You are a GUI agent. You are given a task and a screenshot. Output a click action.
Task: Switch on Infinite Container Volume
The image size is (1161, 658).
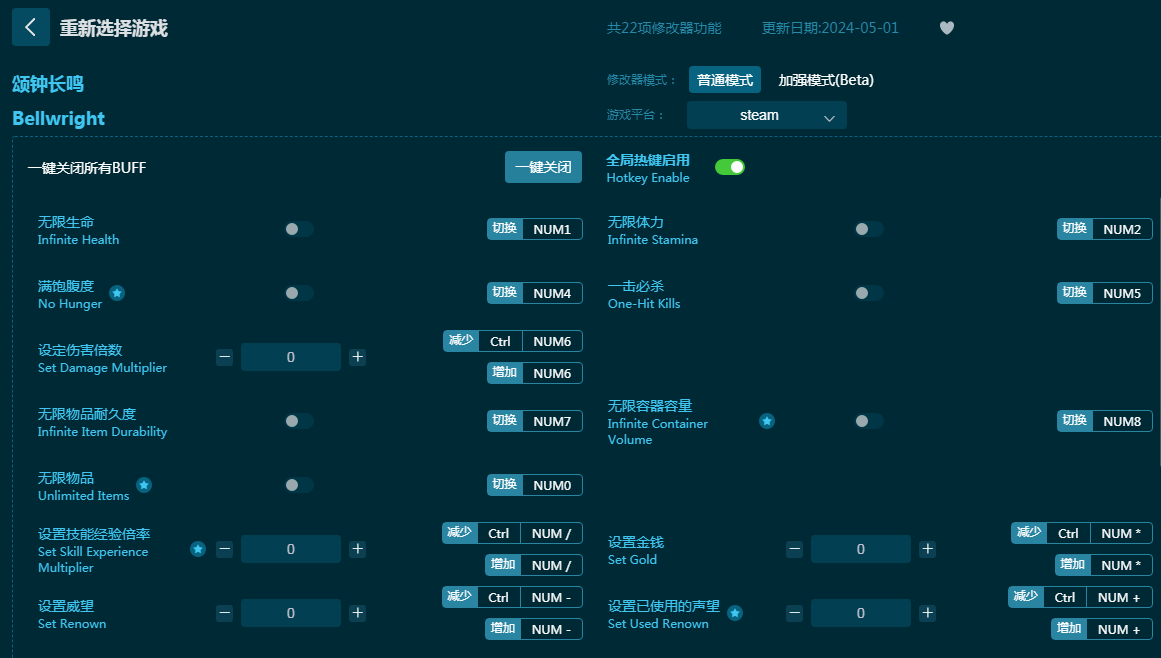pyautogui.click(x=869, y=421)
